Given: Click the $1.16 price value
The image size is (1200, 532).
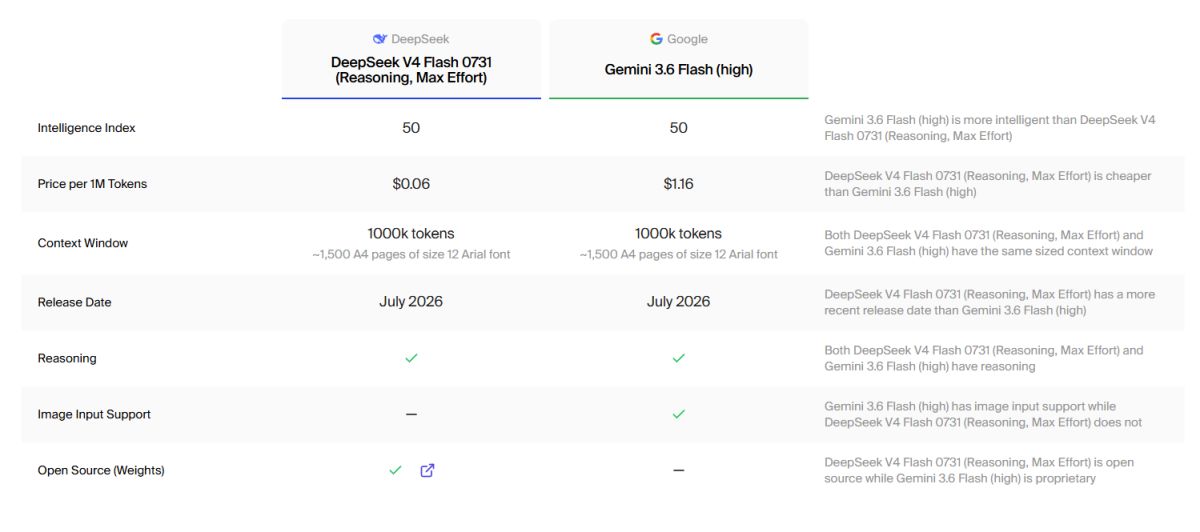Looking at the screenshot, I should pyautogui.click(x=679, y=184).
